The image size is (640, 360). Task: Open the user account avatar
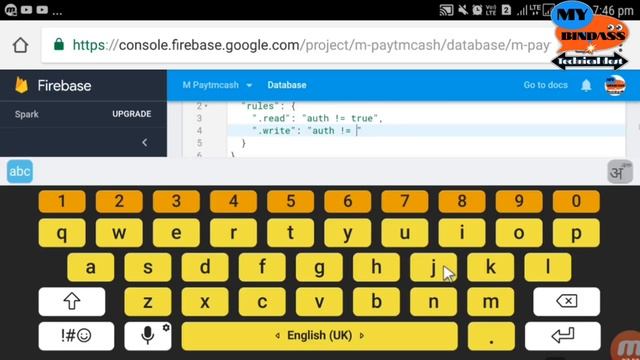615,85
